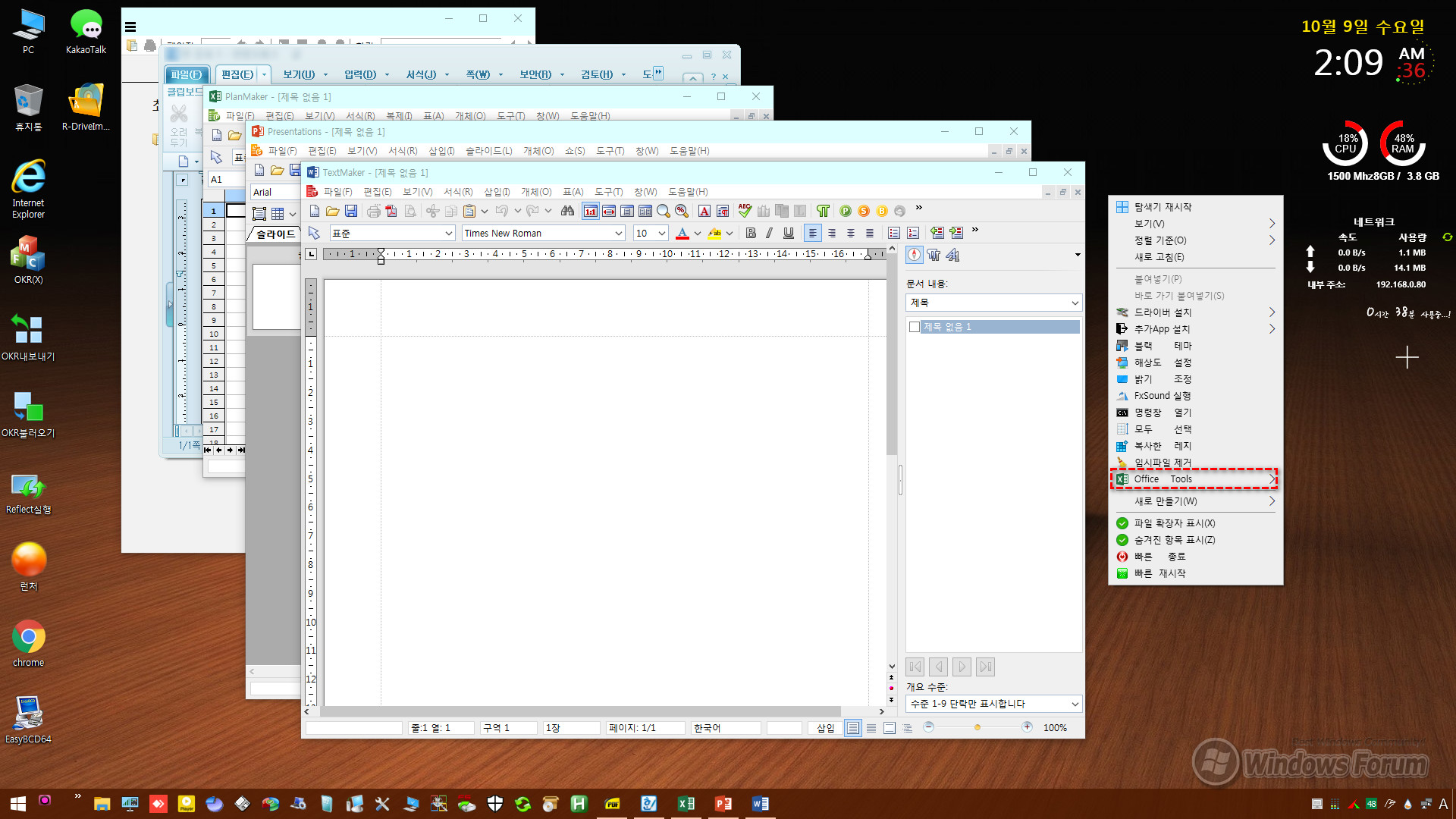Image resolution: width=1456 pixels, height=819 pixels.
Task: Open the Chrome desktop shortcut
Action: coord(29,645)
